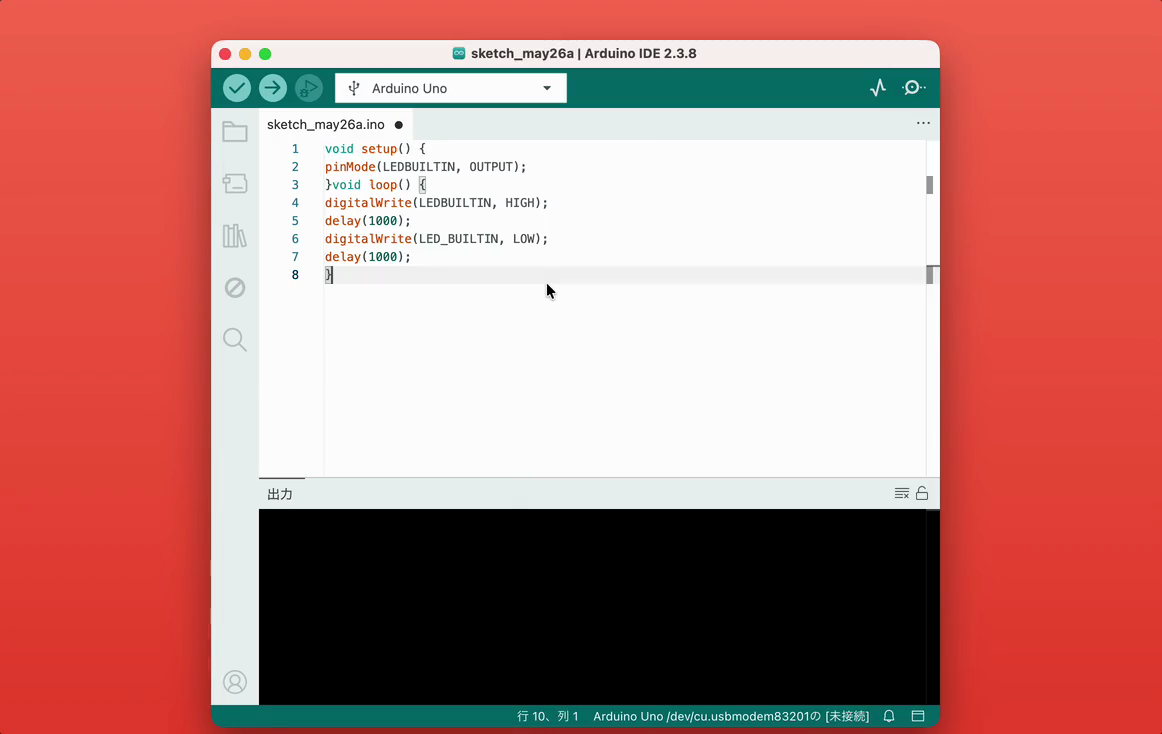Open the Arduino Uno board selector dropdown
Image resolution: width=1162 pixels, height=734 pixels.
pos(451,88)
